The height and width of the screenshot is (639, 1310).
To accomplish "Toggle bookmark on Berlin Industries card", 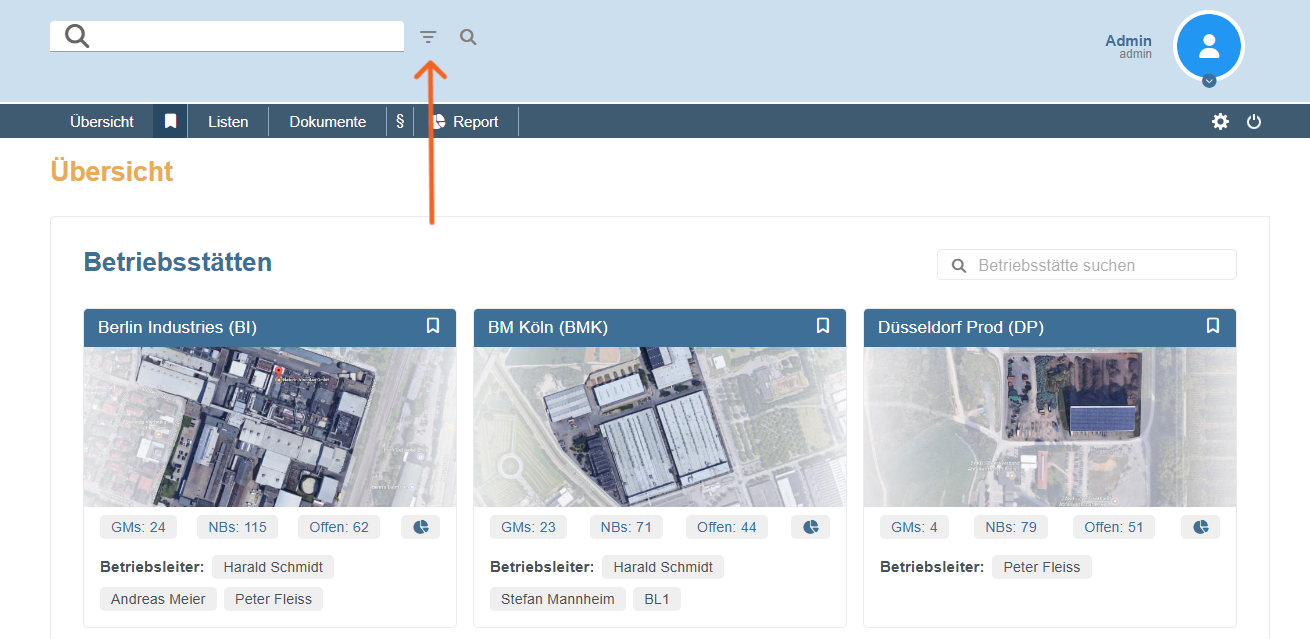I will tap(433, 326).
